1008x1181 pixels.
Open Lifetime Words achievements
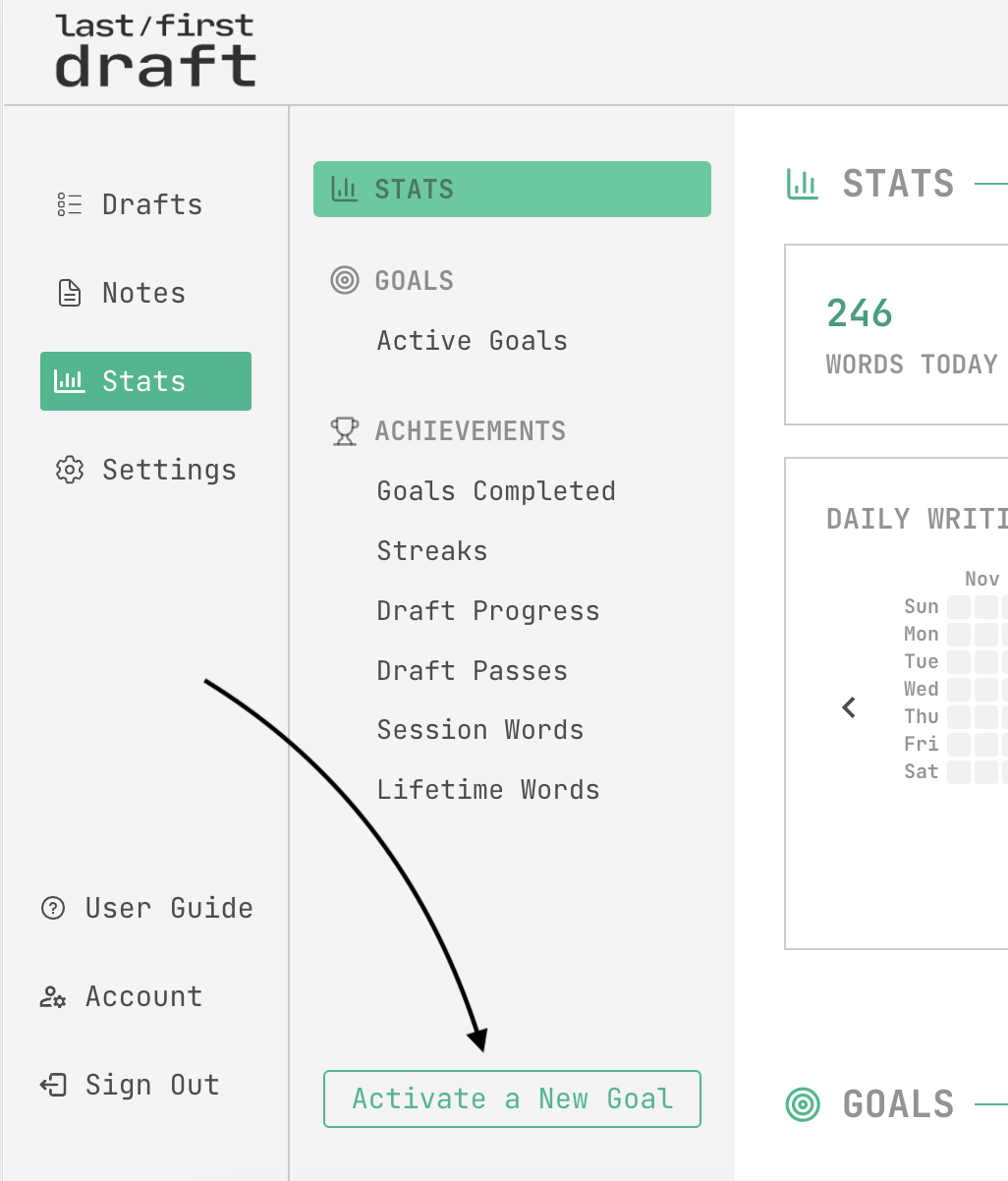point(488,790)
